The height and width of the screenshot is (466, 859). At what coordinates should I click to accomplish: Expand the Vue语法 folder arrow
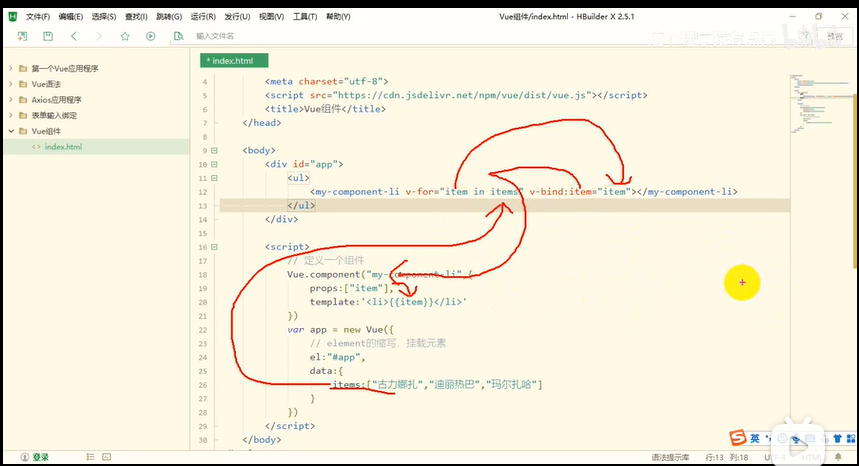tap(10, 84)
